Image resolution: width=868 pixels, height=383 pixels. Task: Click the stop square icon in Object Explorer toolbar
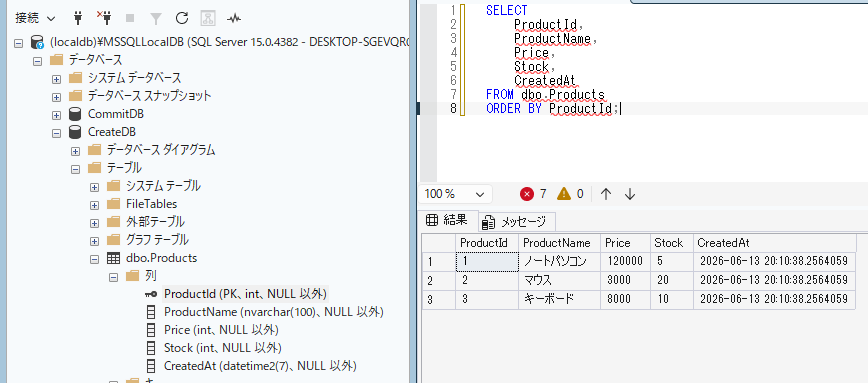pos(130,18)
